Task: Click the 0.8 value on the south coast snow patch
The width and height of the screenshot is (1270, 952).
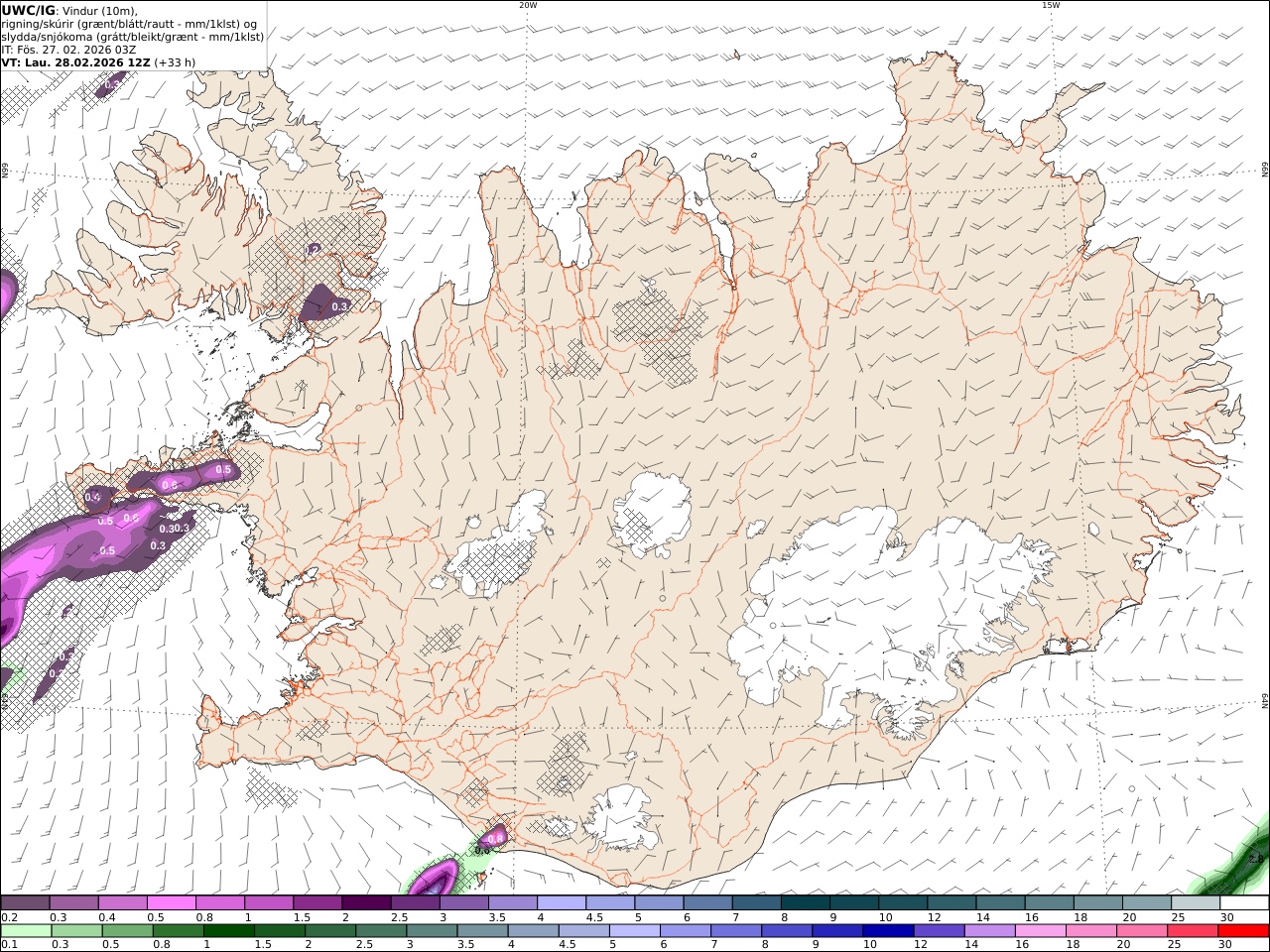Action: [496, 838]
